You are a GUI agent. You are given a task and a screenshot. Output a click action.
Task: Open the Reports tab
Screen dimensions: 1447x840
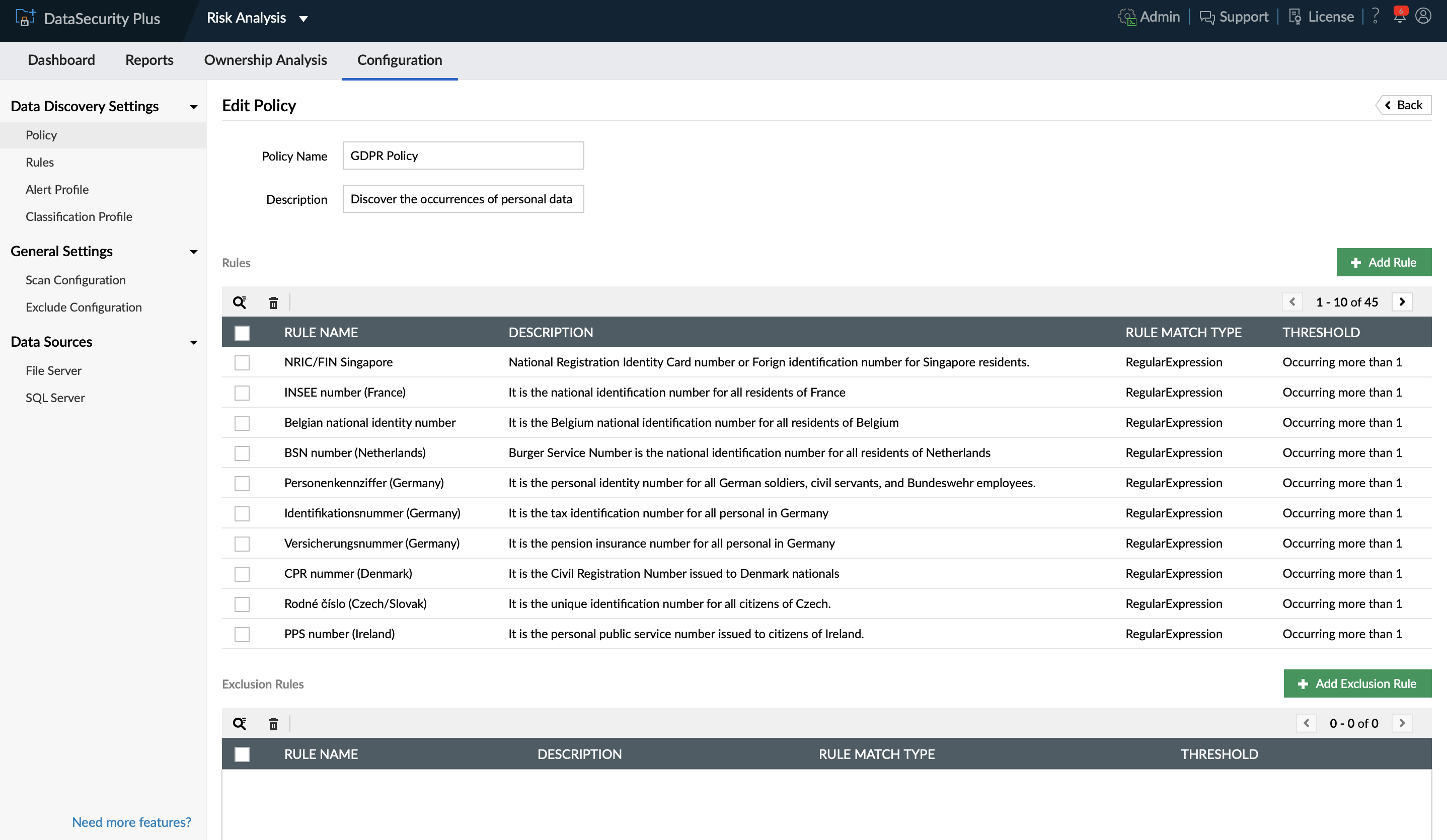click(x=149, y=60)
